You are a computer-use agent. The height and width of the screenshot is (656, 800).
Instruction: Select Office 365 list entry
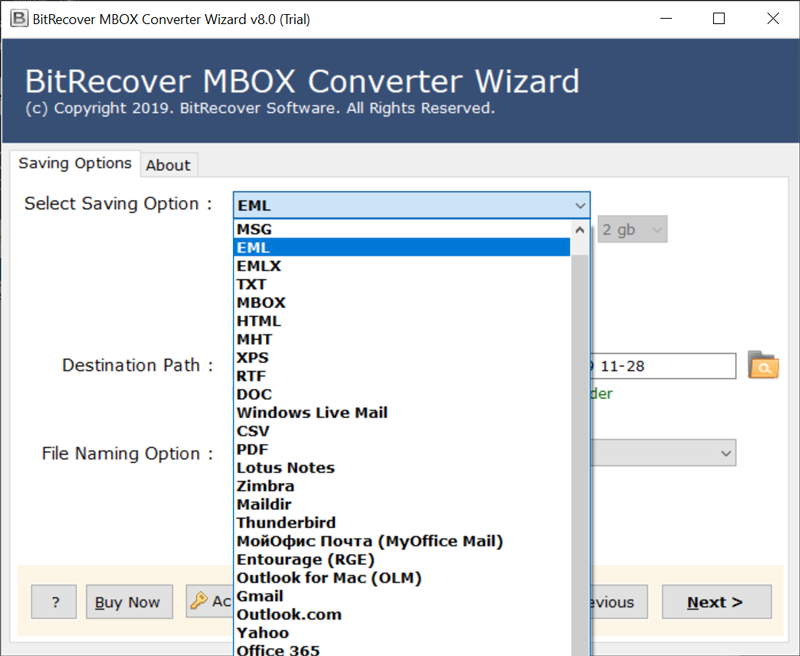point(402,650)
